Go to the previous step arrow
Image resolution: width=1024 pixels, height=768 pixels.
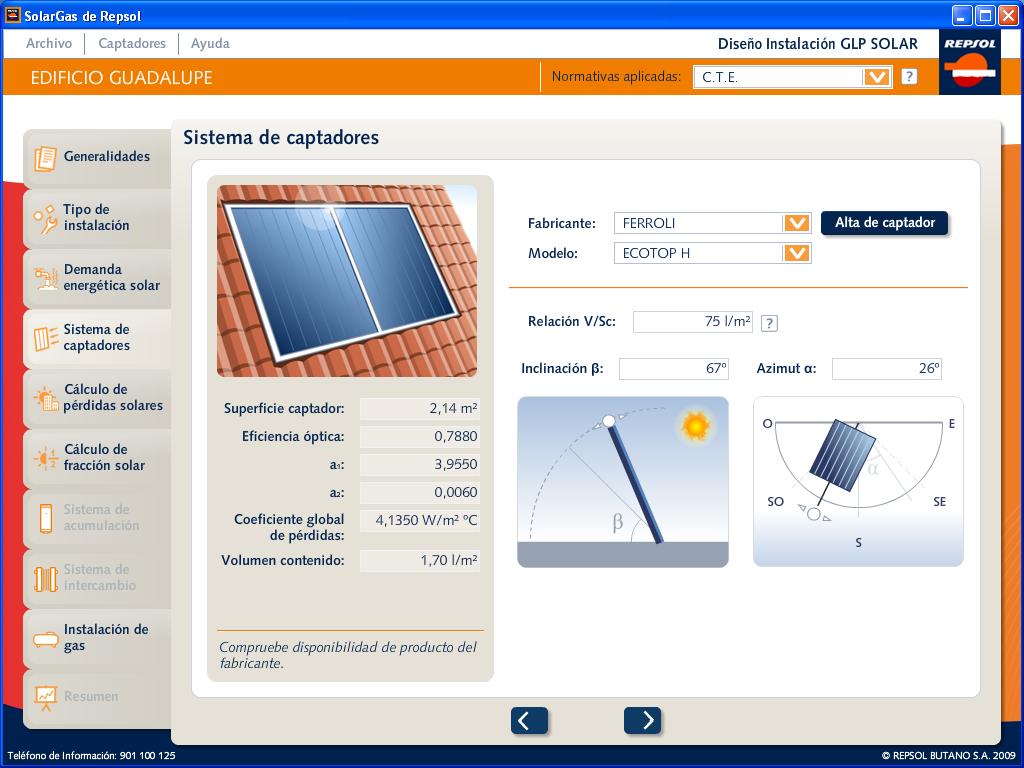[529, 720]
